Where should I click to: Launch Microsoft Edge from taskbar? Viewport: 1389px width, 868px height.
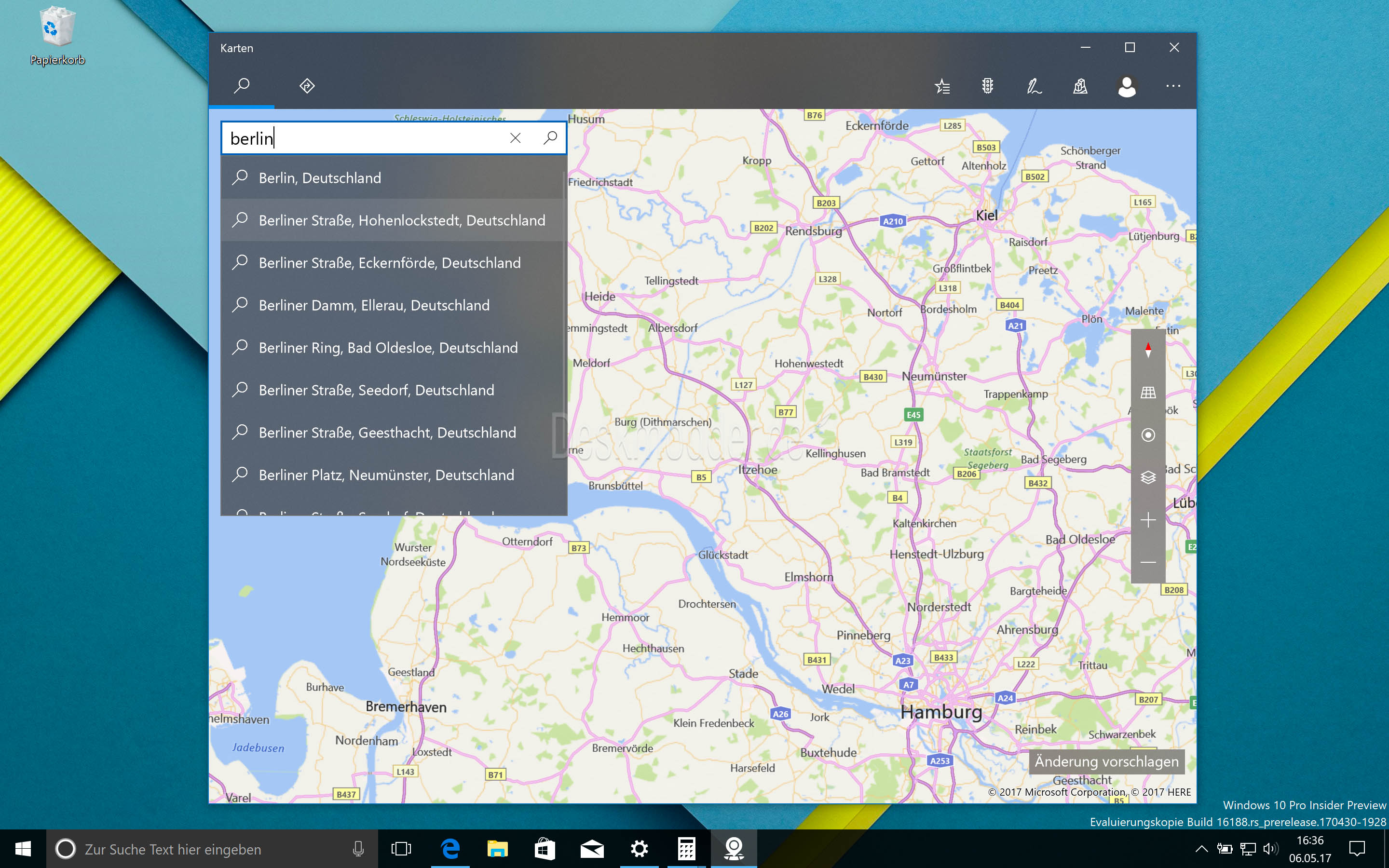coord(450,849)
